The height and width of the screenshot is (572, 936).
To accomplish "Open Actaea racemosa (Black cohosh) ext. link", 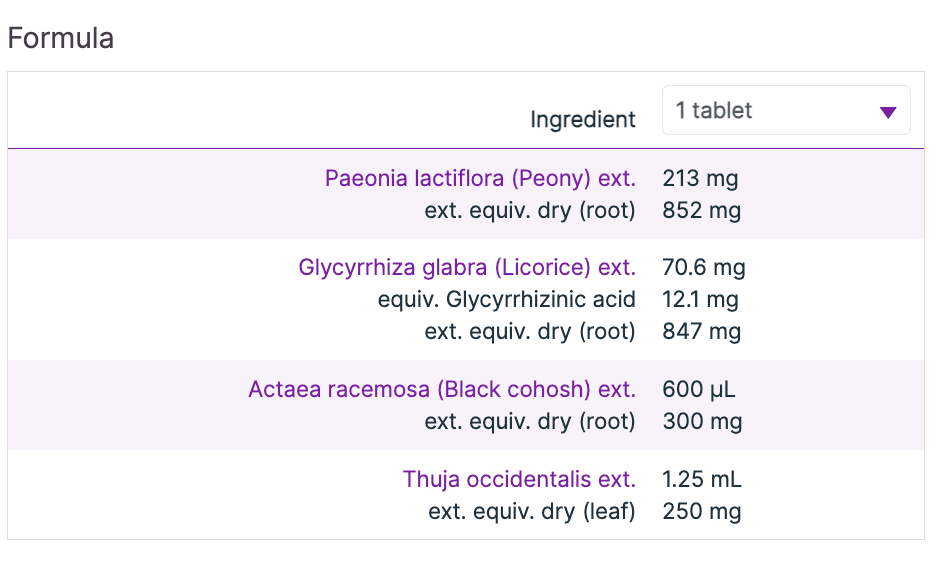I will coord(442,390).
